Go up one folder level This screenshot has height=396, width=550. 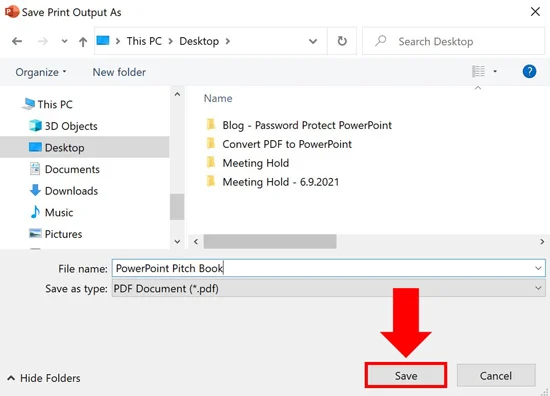[83, 42]
